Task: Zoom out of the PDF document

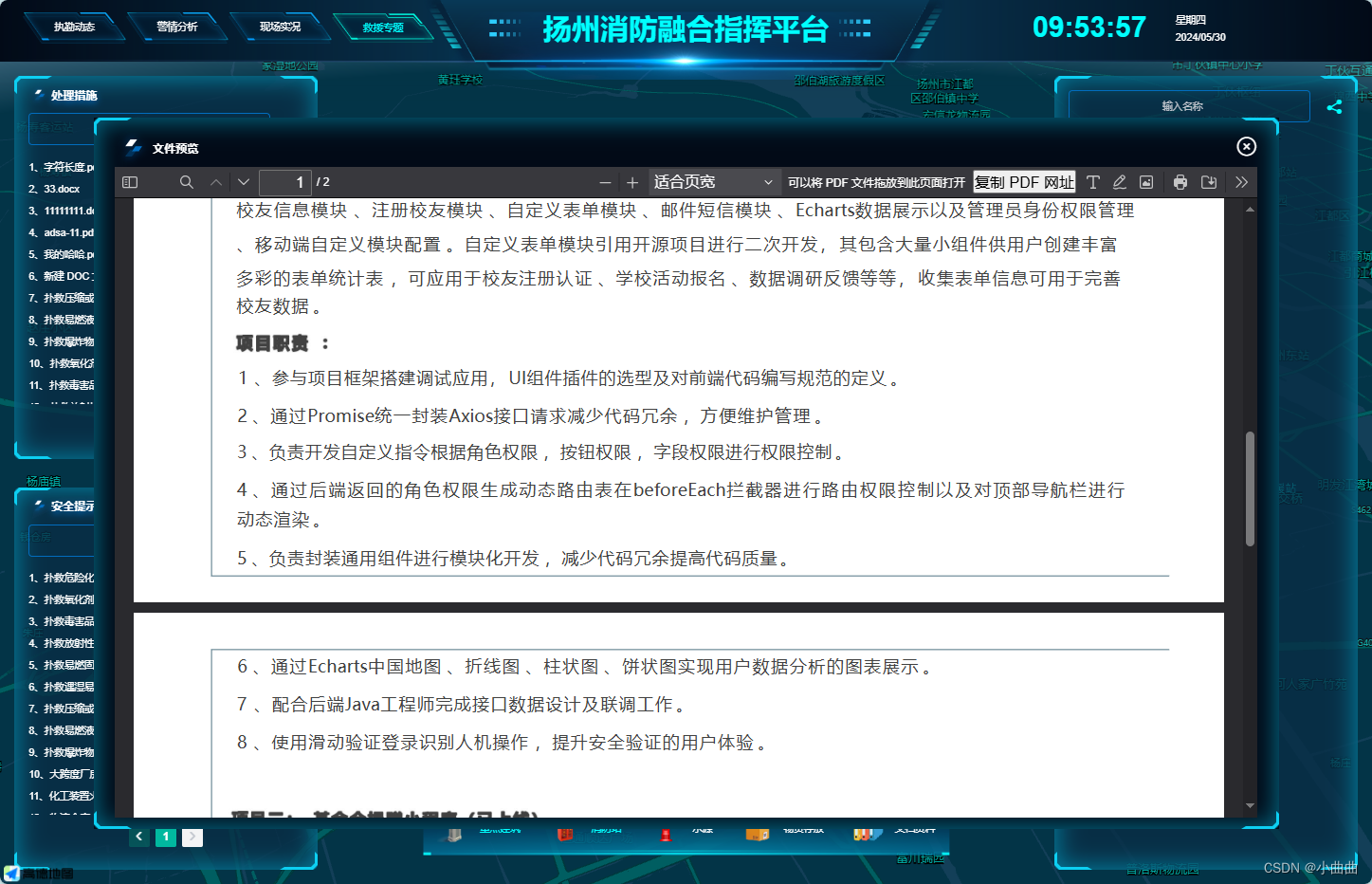Action: click(605, 182)
